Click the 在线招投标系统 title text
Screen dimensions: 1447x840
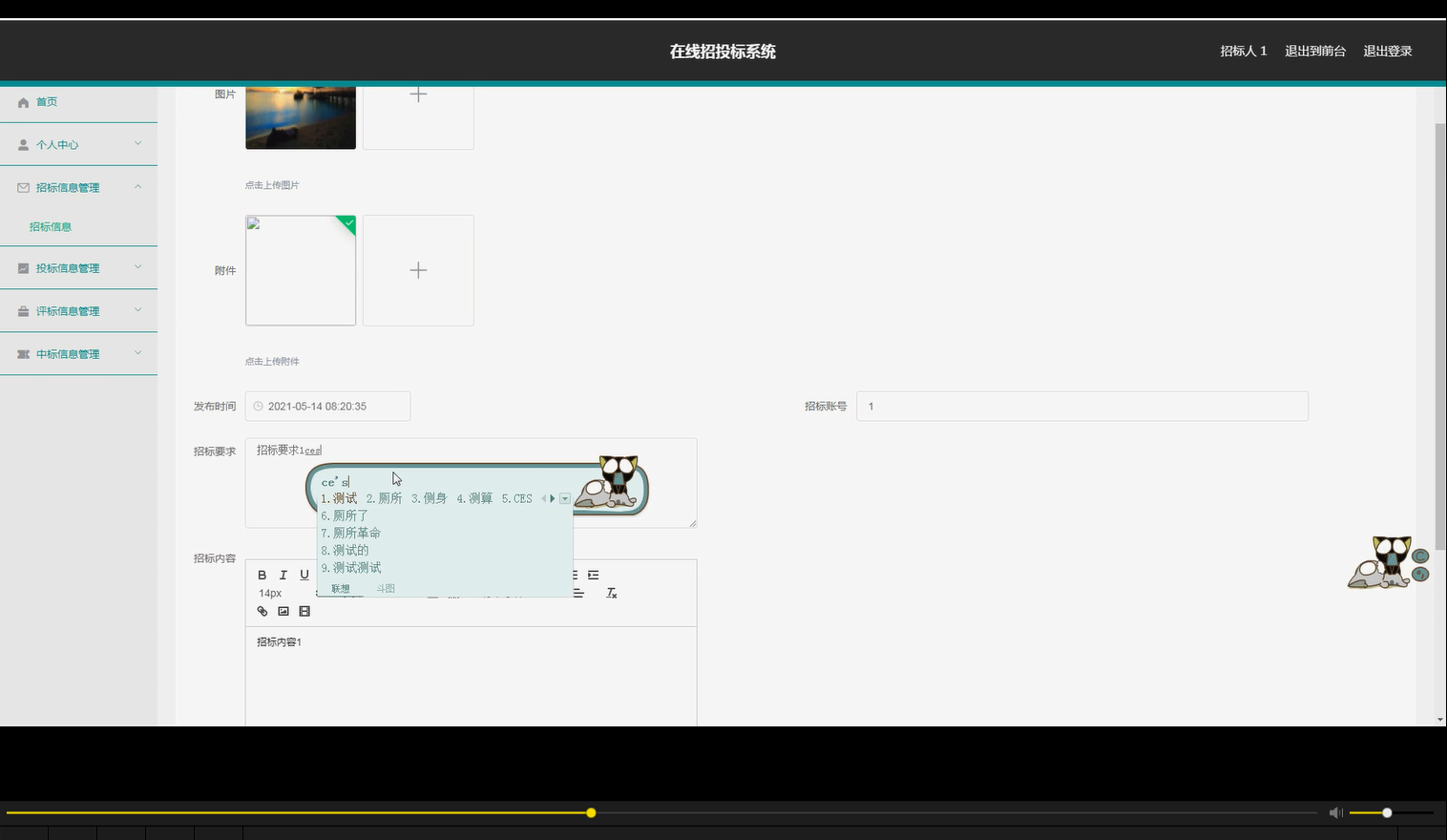[723, 52]
